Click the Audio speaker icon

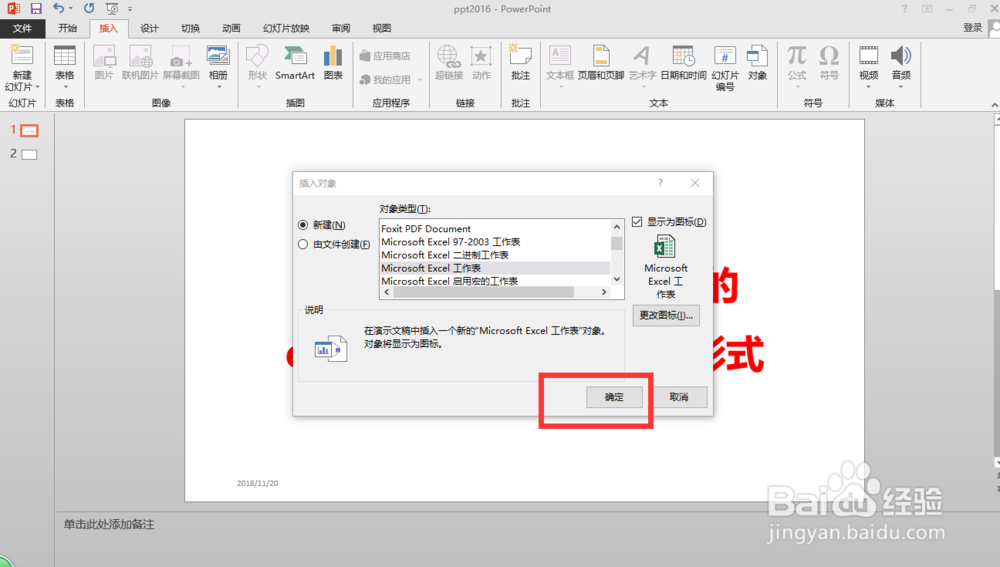pyautogui.click(x=901, y=56)
